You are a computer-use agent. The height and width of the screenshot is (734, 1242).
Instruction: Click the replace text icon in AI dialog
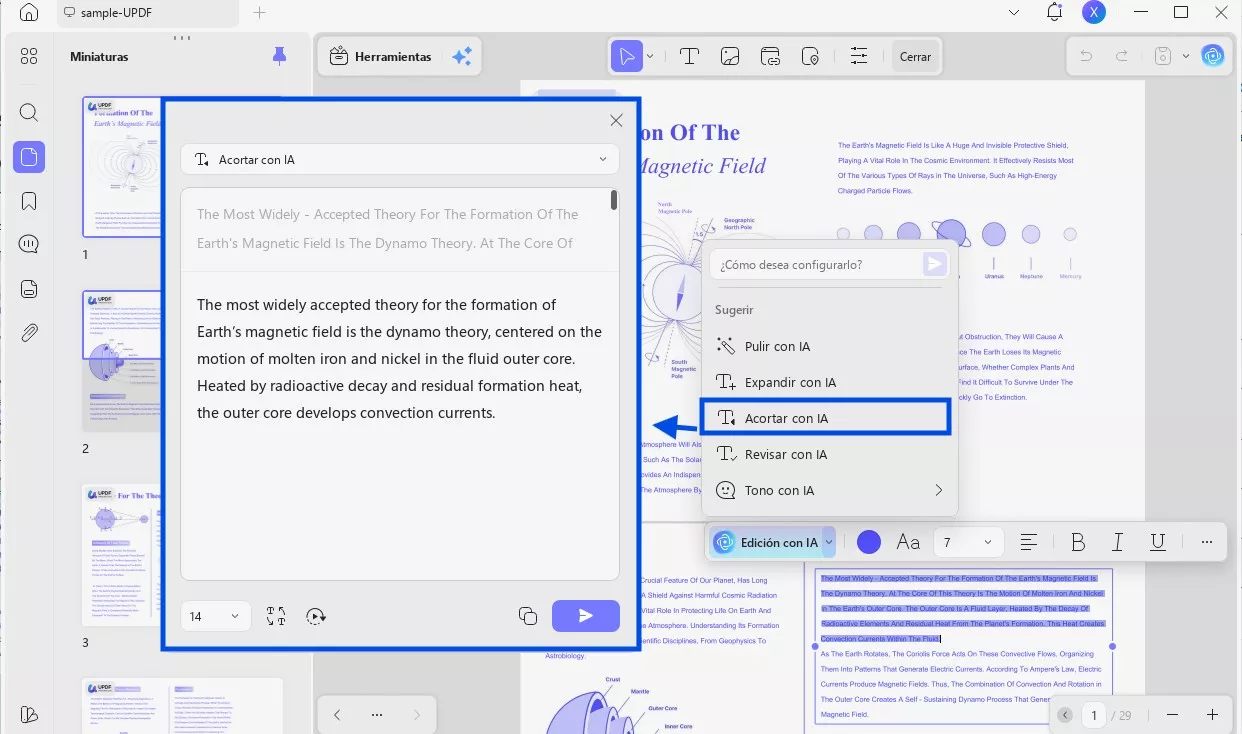pos(277,616)
